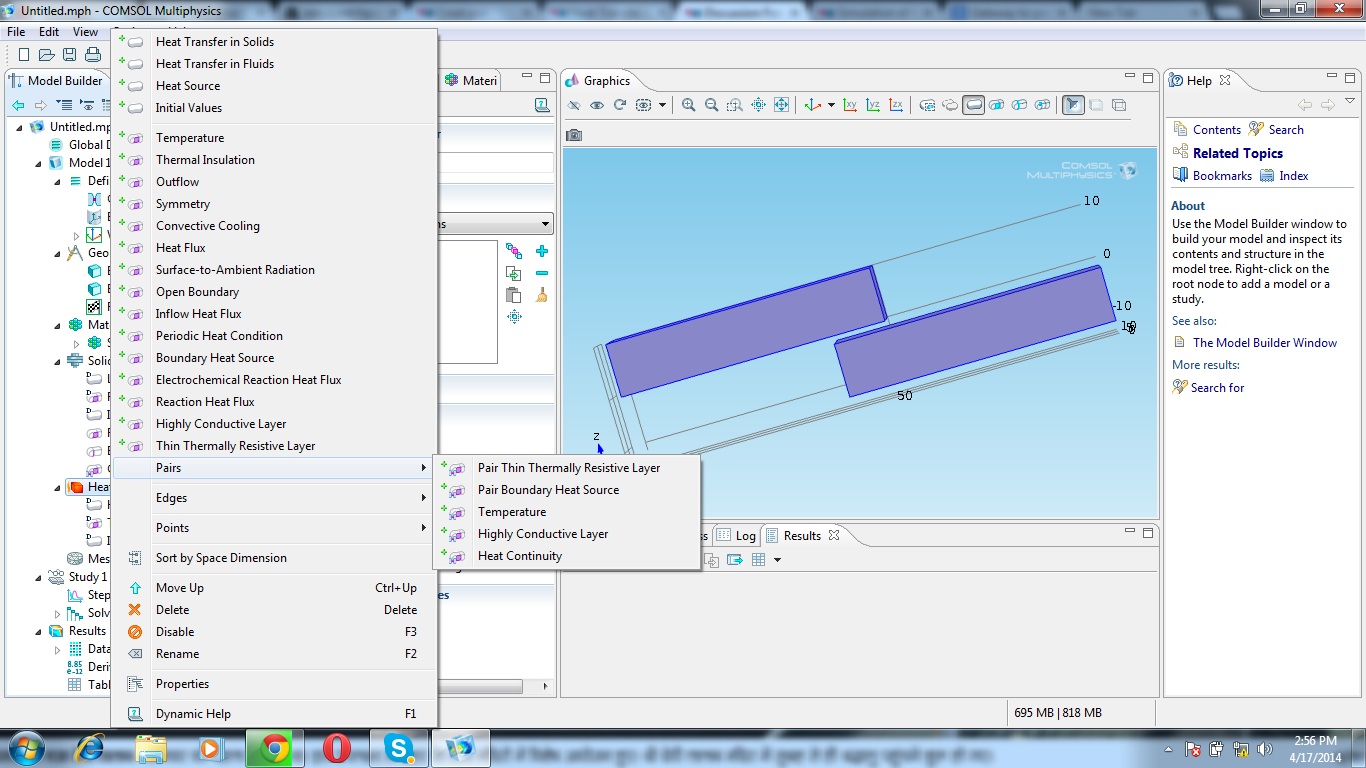This screenshot has width=1366, height=768.
Task: Open Google Chrome from the taskbar
Action: (x=275, y=747)
